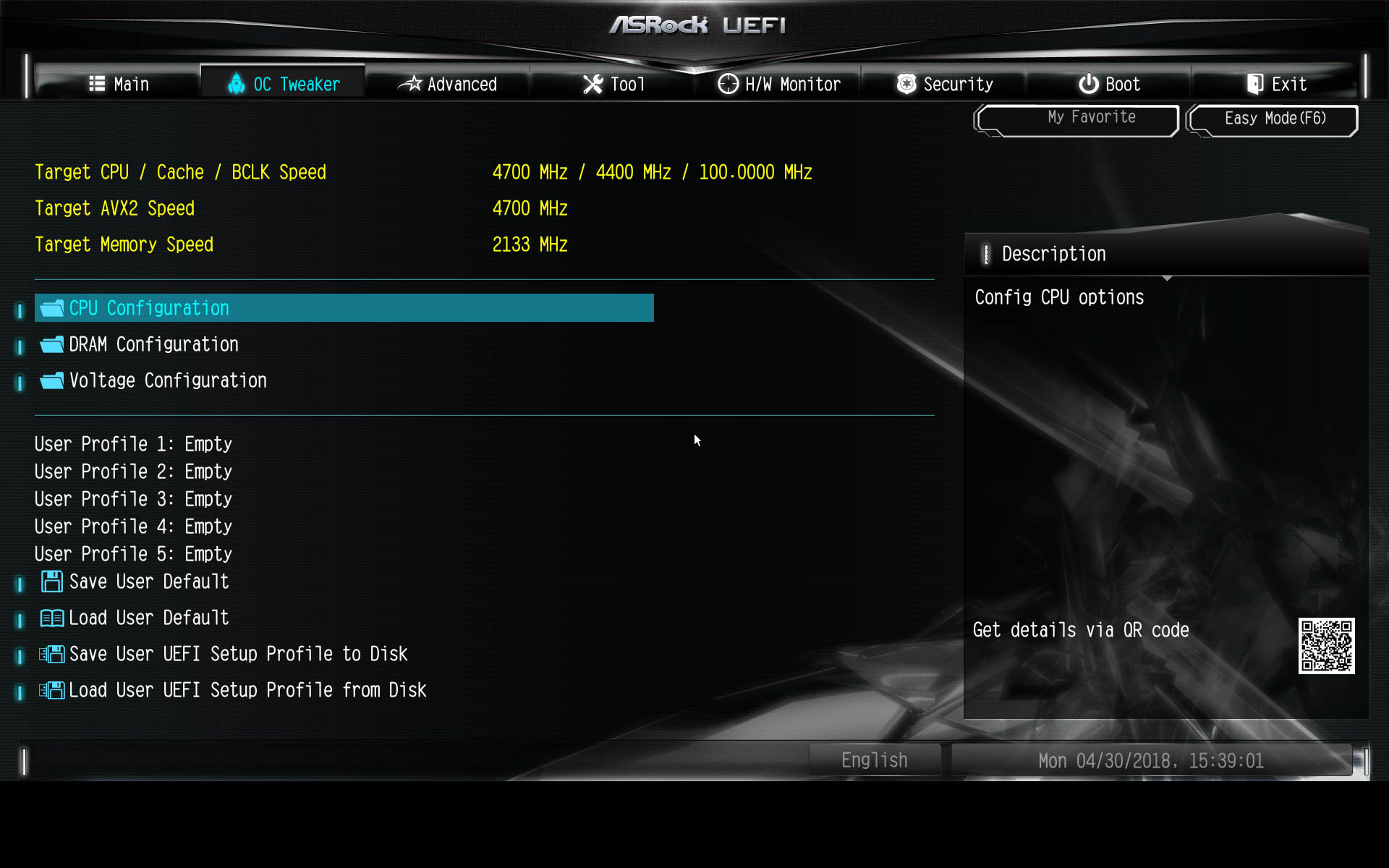The height and width of the screenshot is (868, 1389).
Task: Click the date and time display
Action: pos(1151,761)
